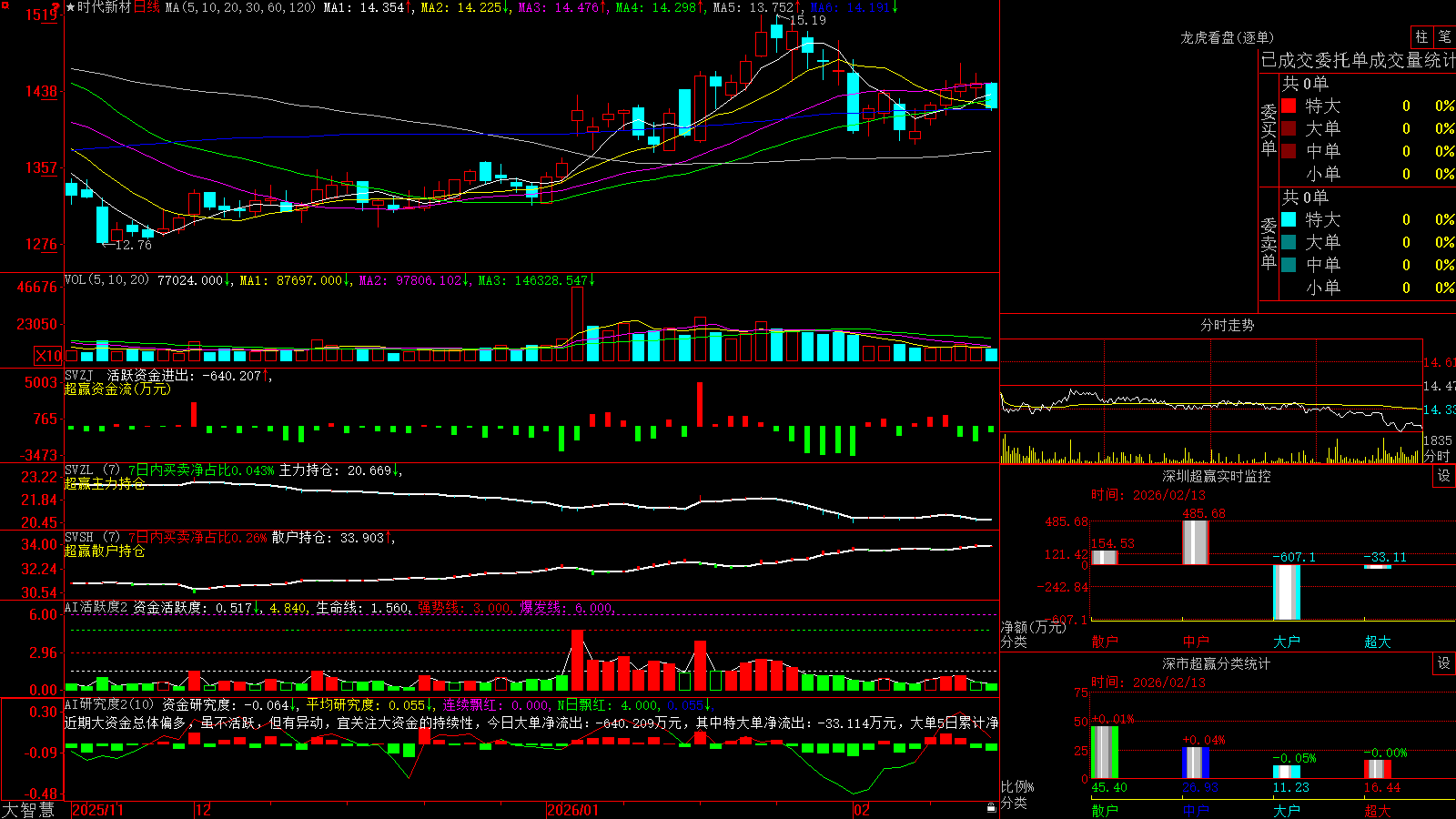Click the lock icon at the bottom of the chart
Screen dimensions: 1456x819
(x=991, y=808)
